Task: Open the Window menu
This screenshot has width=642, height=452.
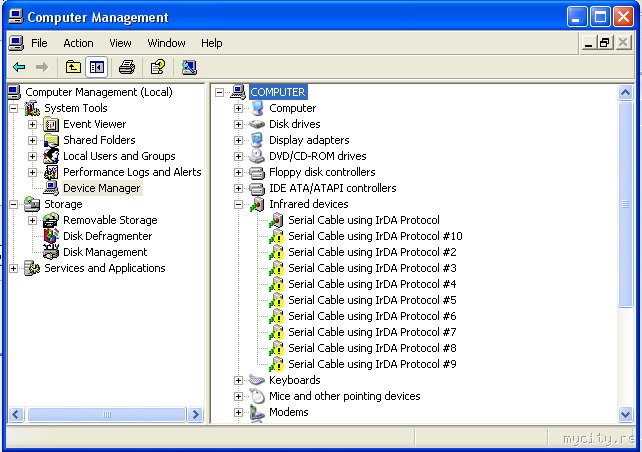Action: 166,43
